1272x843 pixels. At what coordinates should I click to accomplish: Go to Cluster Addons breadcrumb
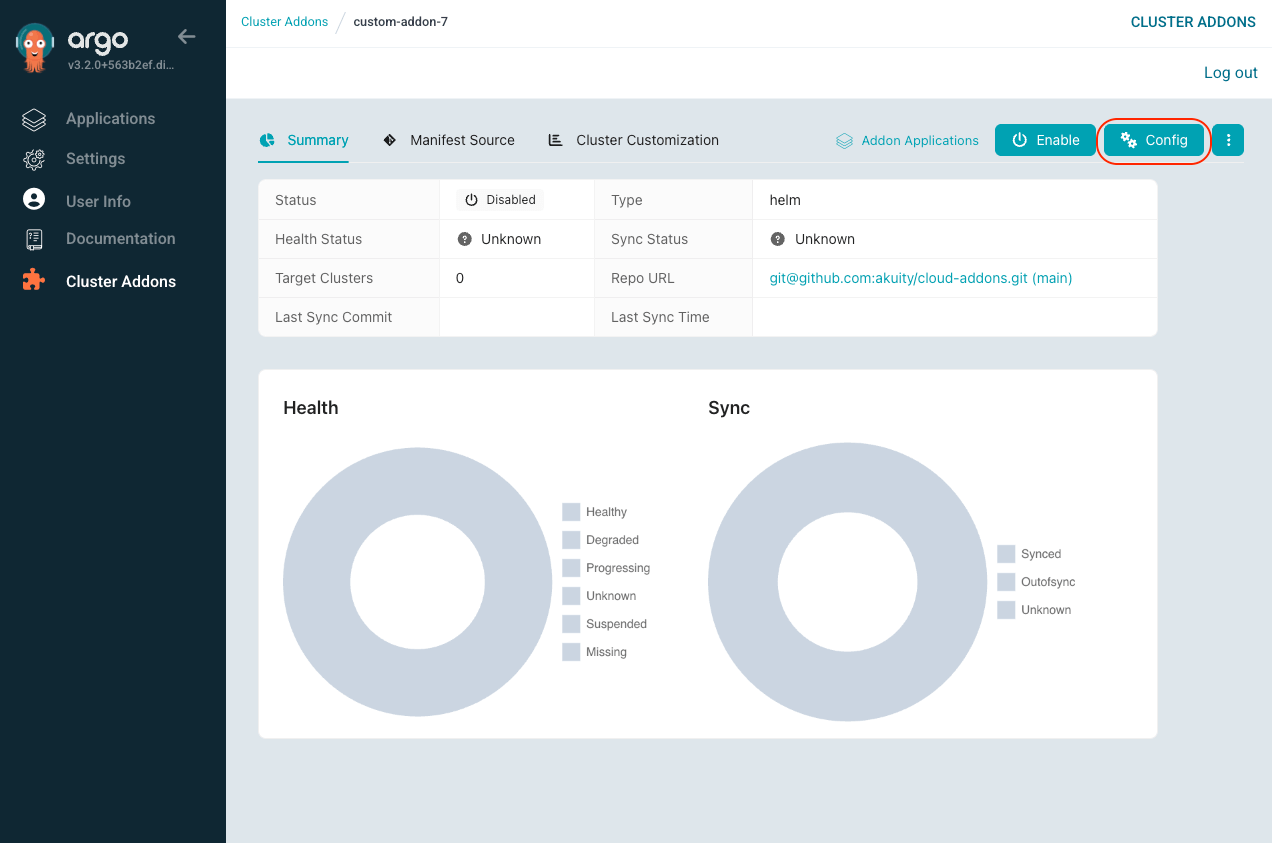pos(284,22)
